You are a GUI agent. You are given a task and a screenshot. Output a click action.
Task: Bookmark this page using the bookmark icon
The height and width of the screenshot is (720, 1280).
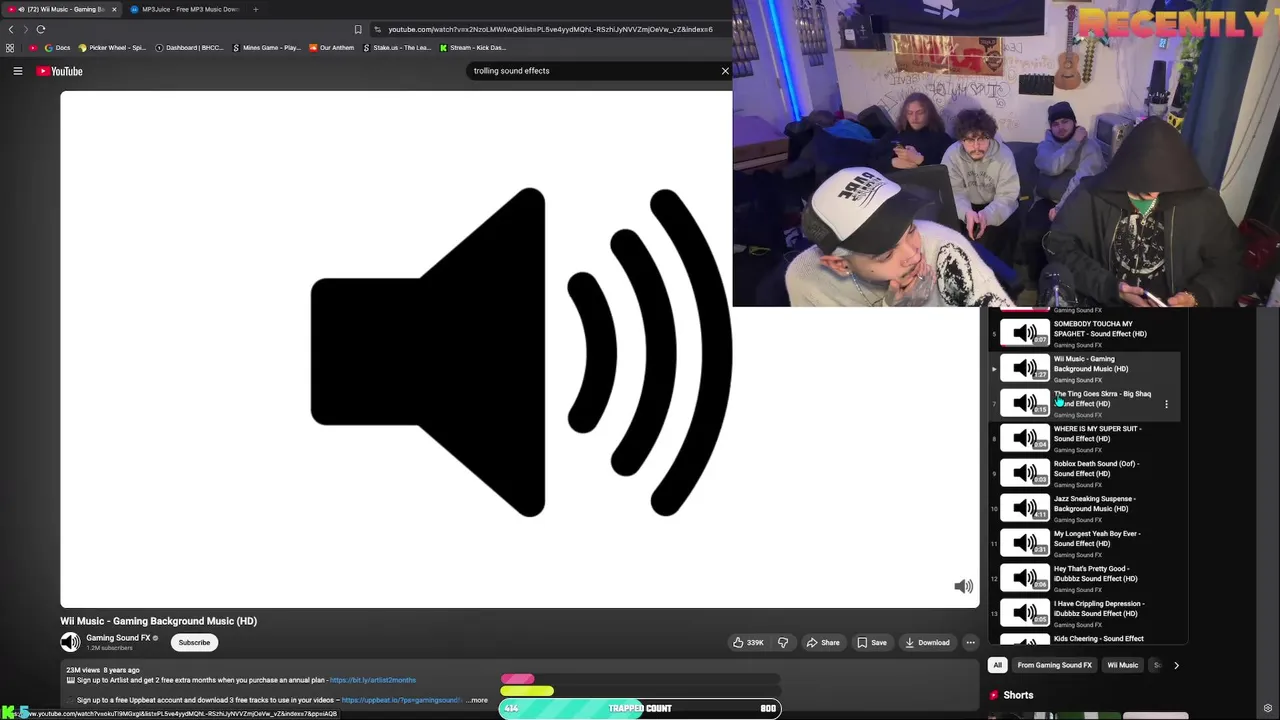coord(358,29)
